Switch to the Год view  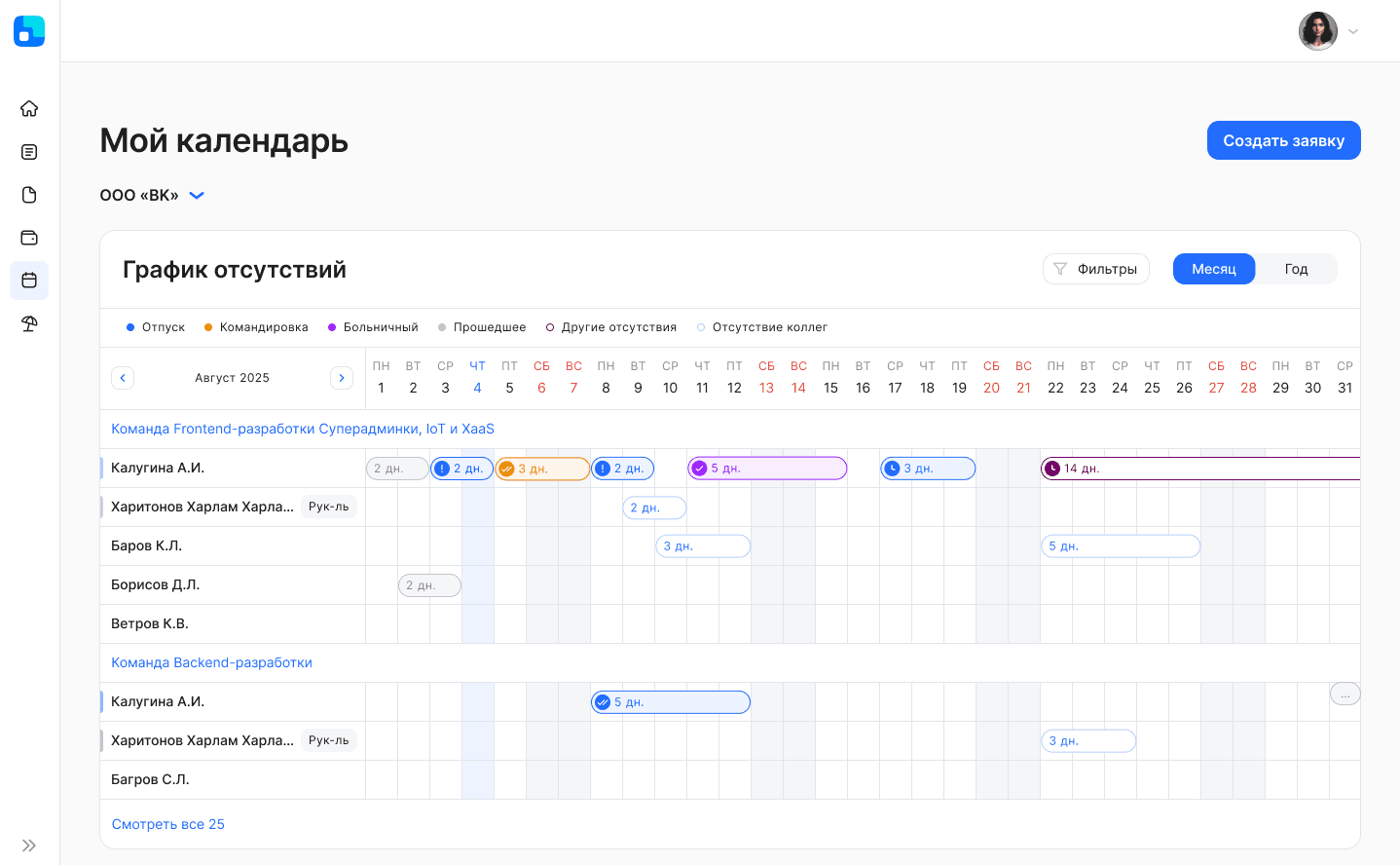[1296, 269]
